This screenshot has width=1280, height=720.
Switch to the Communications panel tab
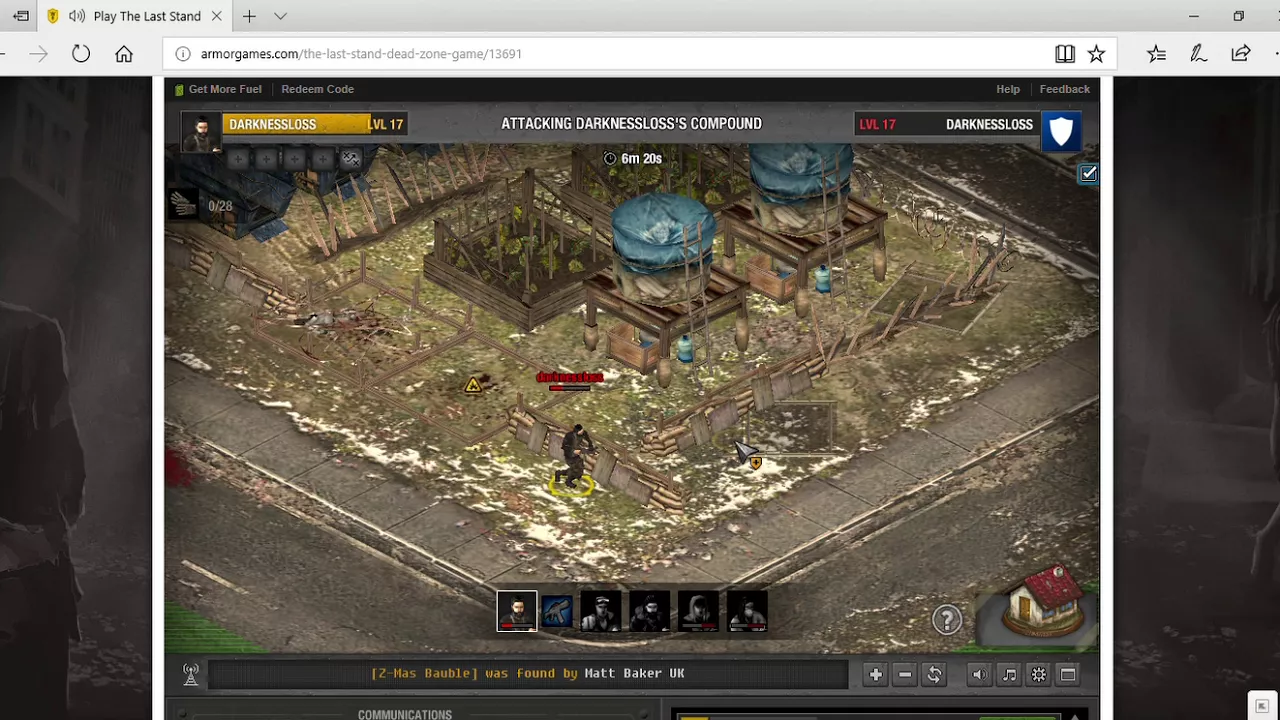(405, 714)
